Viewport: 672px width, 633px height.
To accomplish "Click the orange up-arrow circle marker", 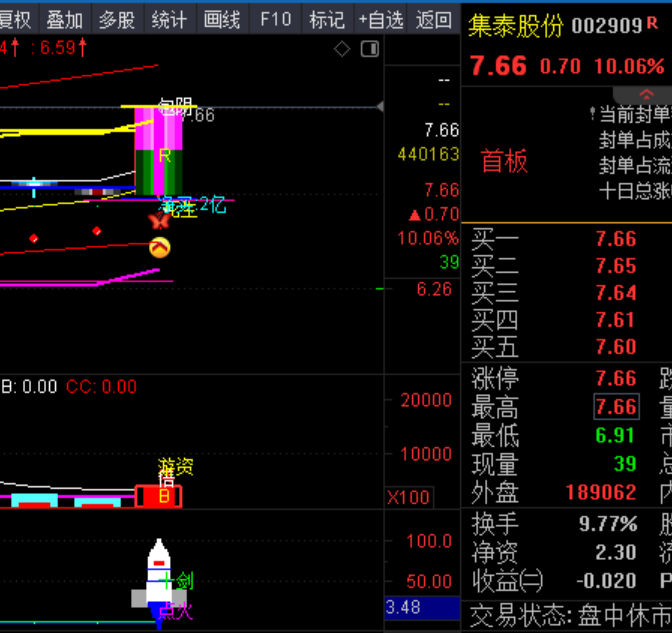I will point(160,248).
